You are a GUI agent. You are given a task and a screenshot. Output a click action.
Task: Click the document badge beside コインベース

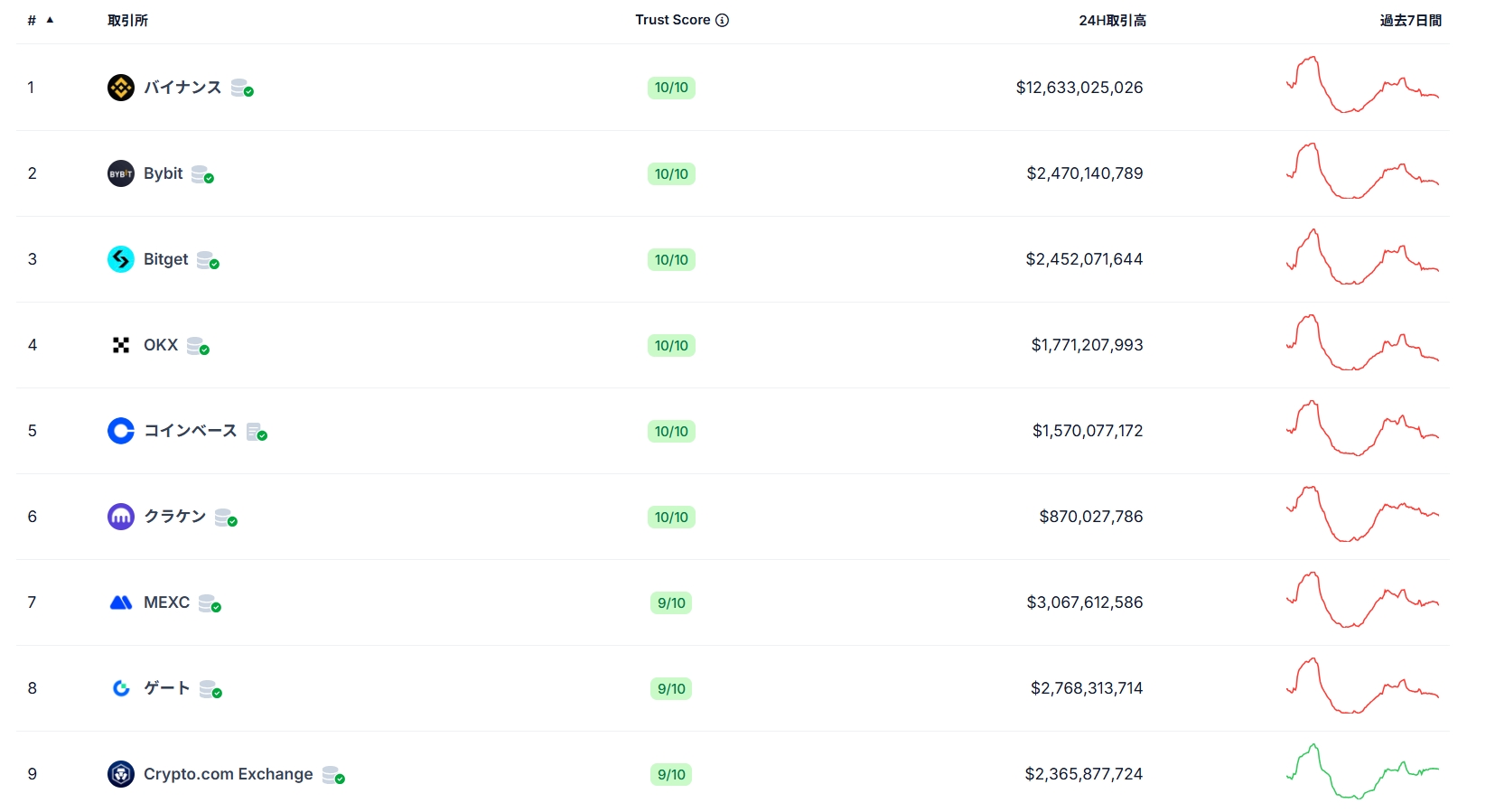[x=257, y=432]
